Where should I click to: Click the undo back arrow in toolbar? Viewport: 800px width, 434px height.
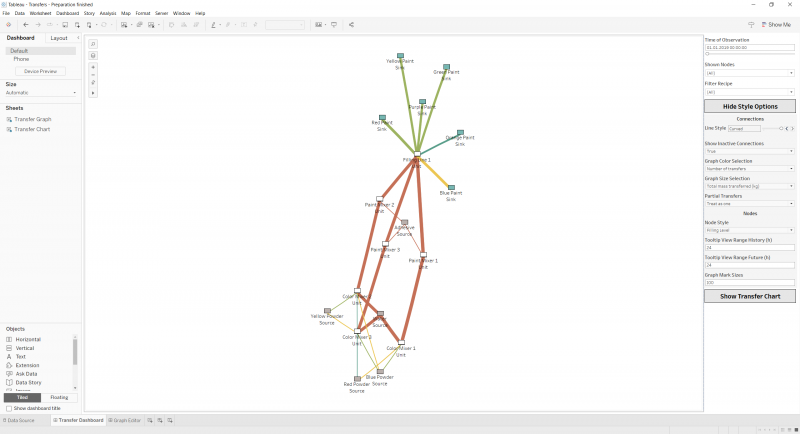pyautogui.click(x=26, y=24)
